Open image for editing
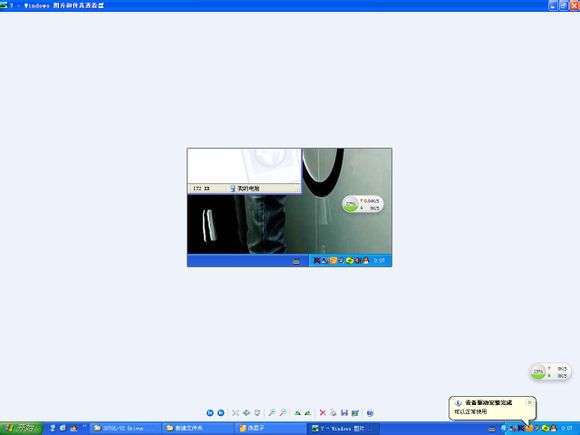 click(355, 413)
